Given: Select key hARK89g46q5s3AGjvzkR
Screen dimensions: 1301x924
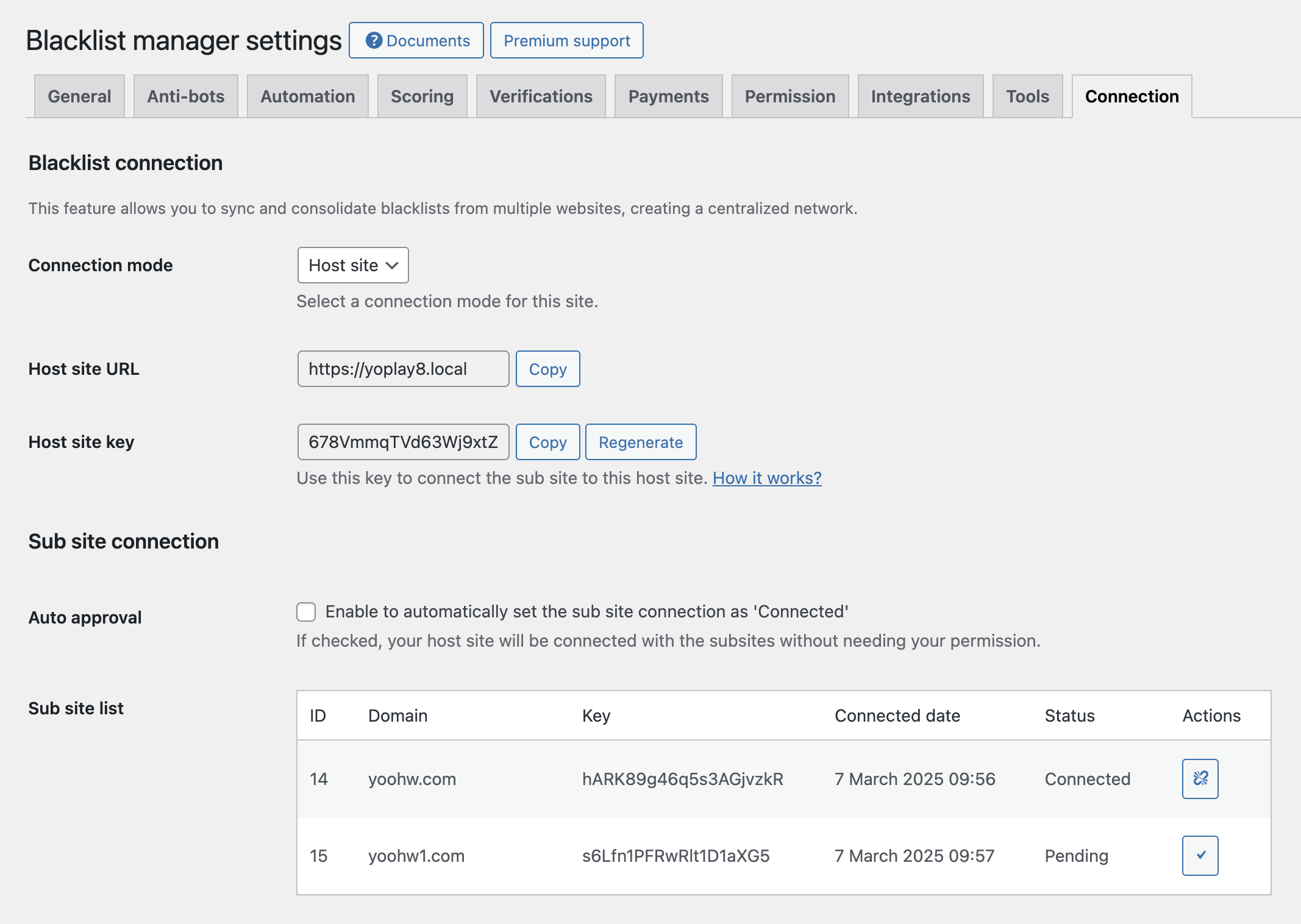Looking at the screenshot, I should 683,779.
